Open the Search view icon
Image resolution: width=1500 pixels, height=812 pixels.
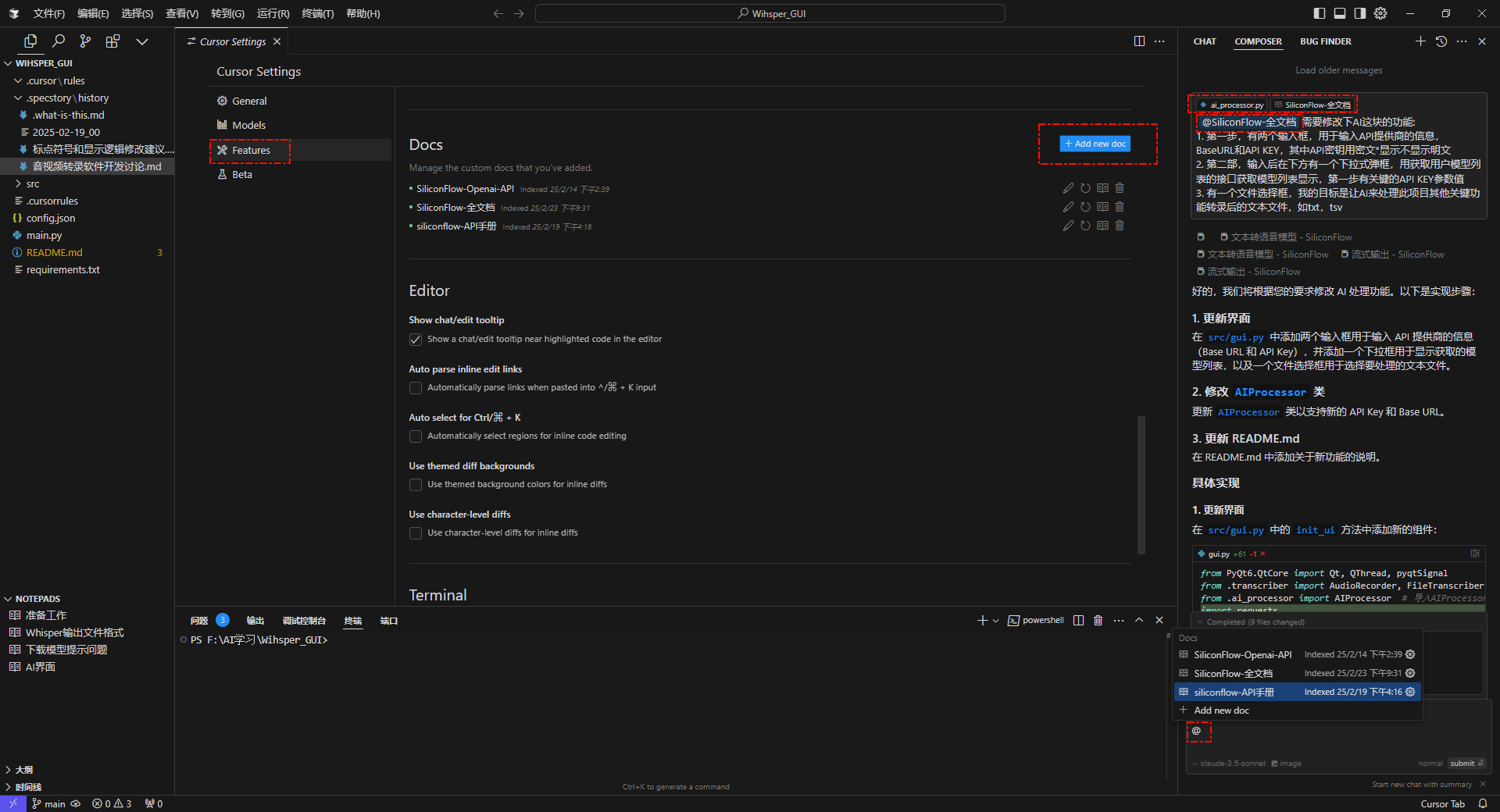pos(58,41)
